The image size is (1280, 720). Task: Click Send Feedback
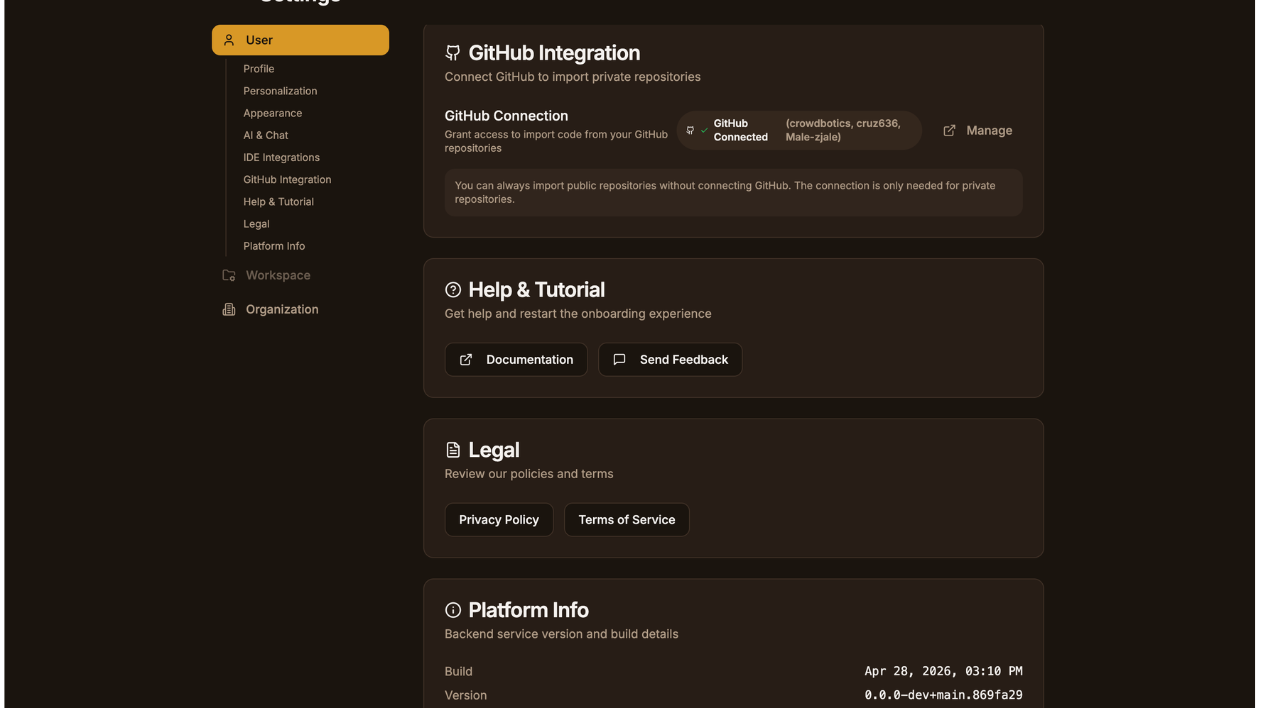click(670, 359)
